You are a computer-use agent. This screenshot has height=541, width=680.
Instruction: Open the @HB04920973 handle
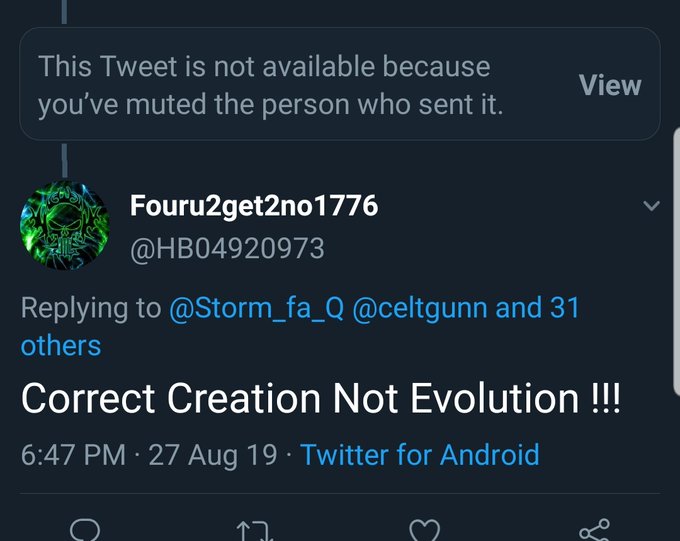click(228, 247)
